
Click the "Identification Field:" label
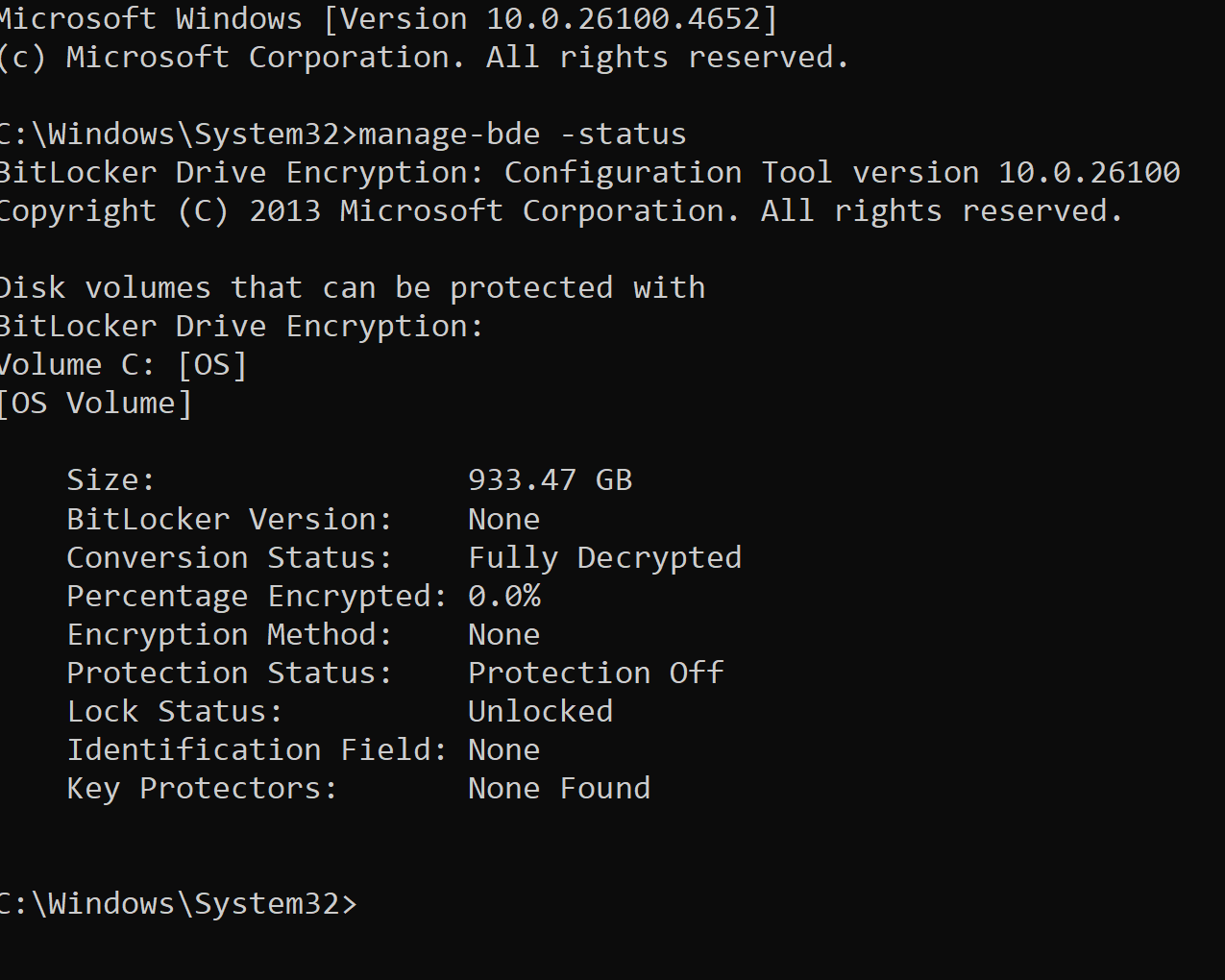[x=257, y=749]
